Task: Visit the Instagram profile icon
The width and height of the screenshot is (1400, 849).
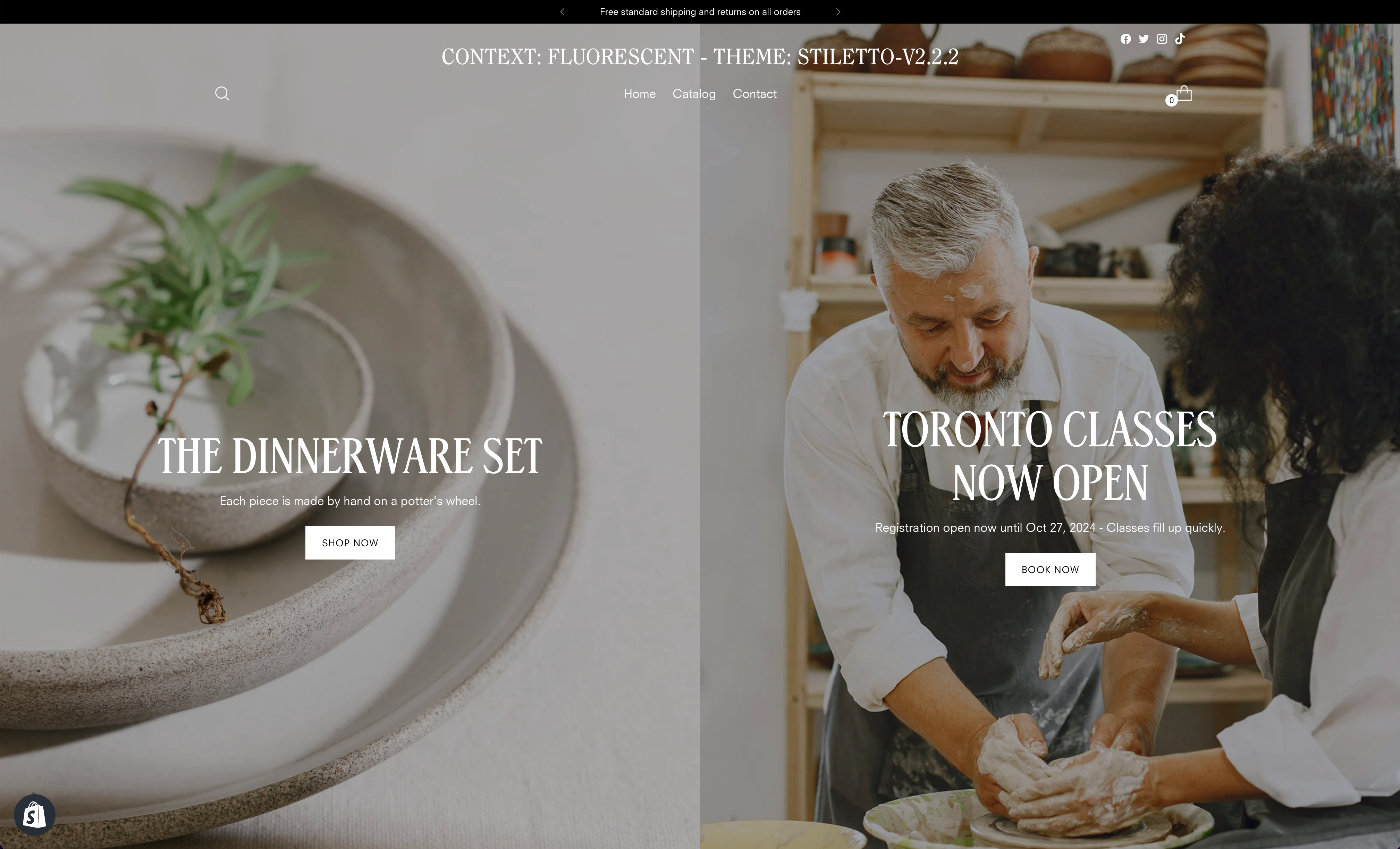Action: 1162,39
